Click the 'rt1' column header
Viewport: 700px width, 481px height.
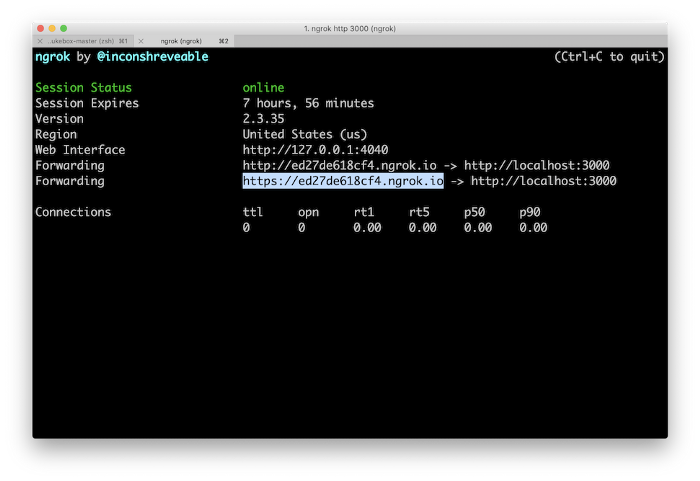pyautogui.click(x=364, y=212)
